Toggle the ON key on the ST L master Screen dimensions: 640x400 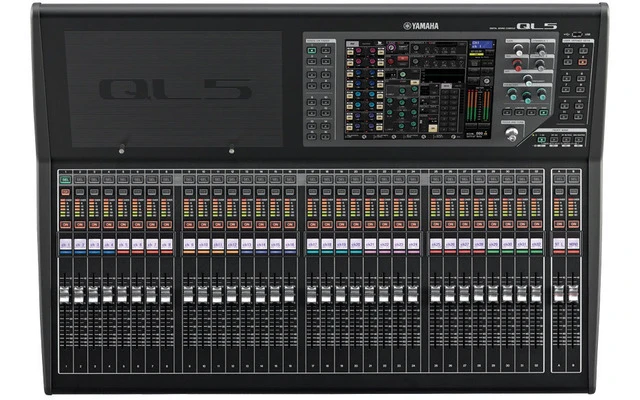point(559,225)
